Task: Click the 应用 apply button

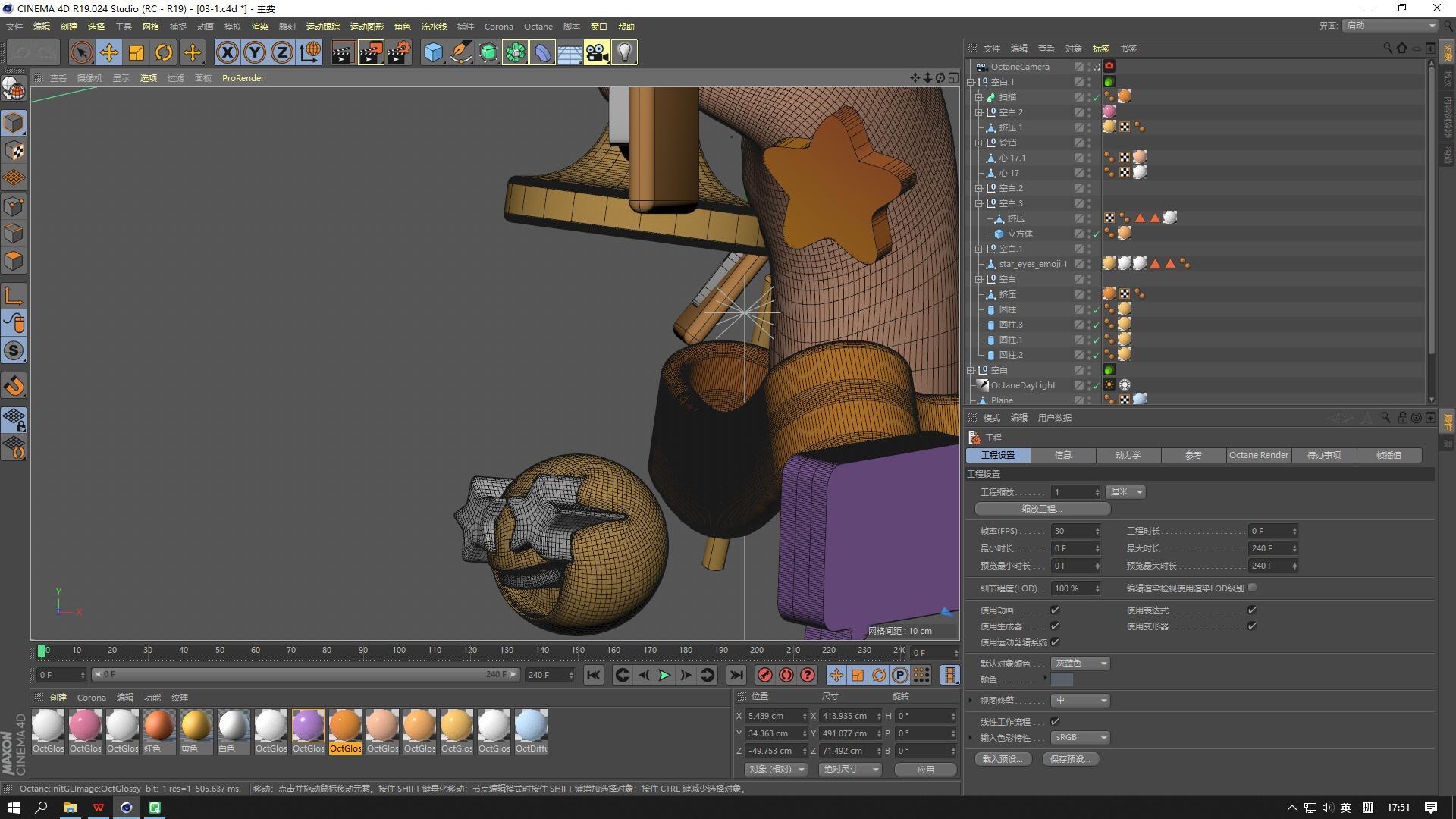Action: point(925,769)
